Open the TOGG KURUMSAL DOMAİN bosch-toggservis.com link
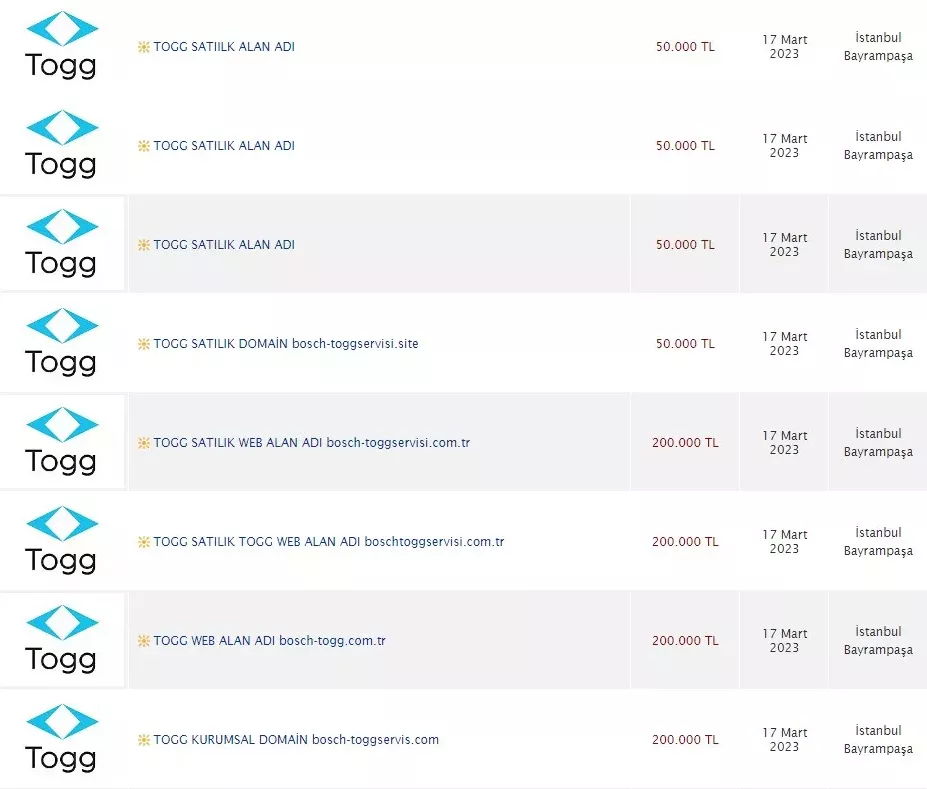This screenshot has width=927, height=789. coord(296,740)
